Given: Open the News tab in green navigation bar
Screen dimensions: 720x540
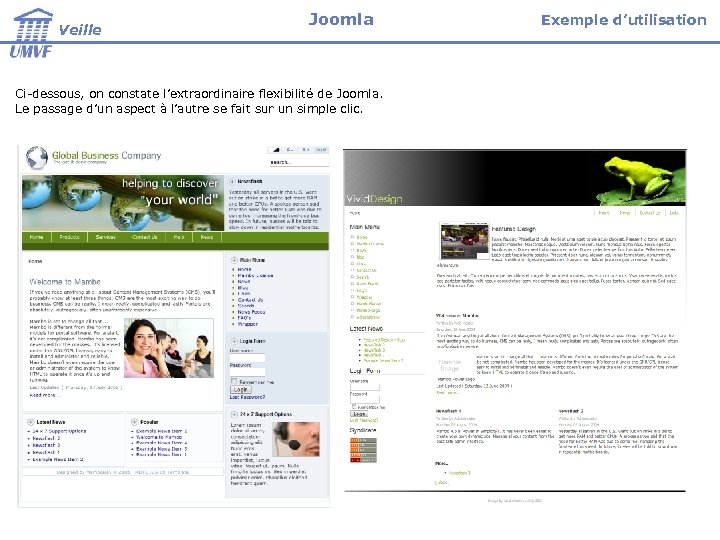Looking at the screenshot, I should pyautogui.click(x=207, y=237).
